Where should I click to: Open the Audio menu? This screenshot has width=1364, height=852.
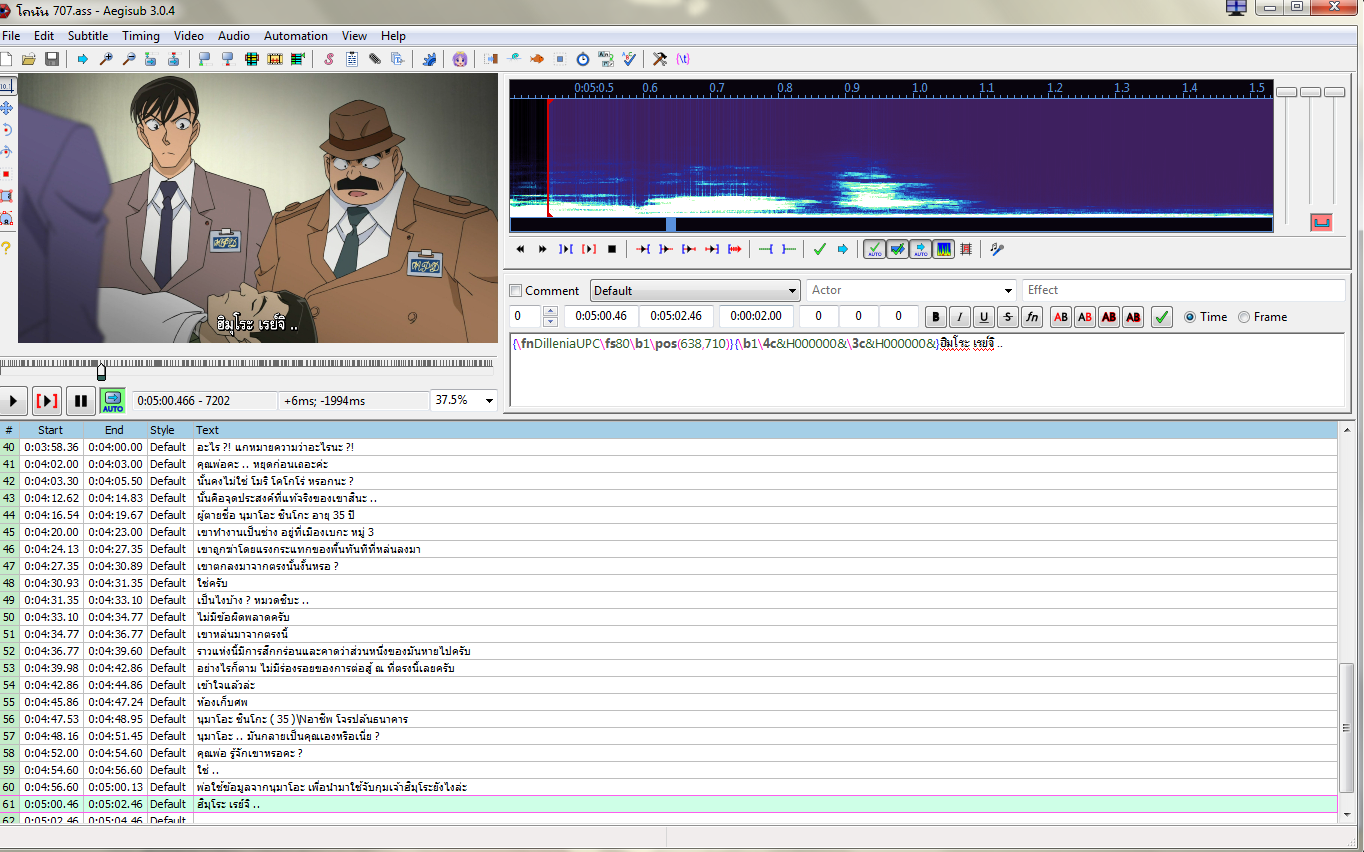234,36
